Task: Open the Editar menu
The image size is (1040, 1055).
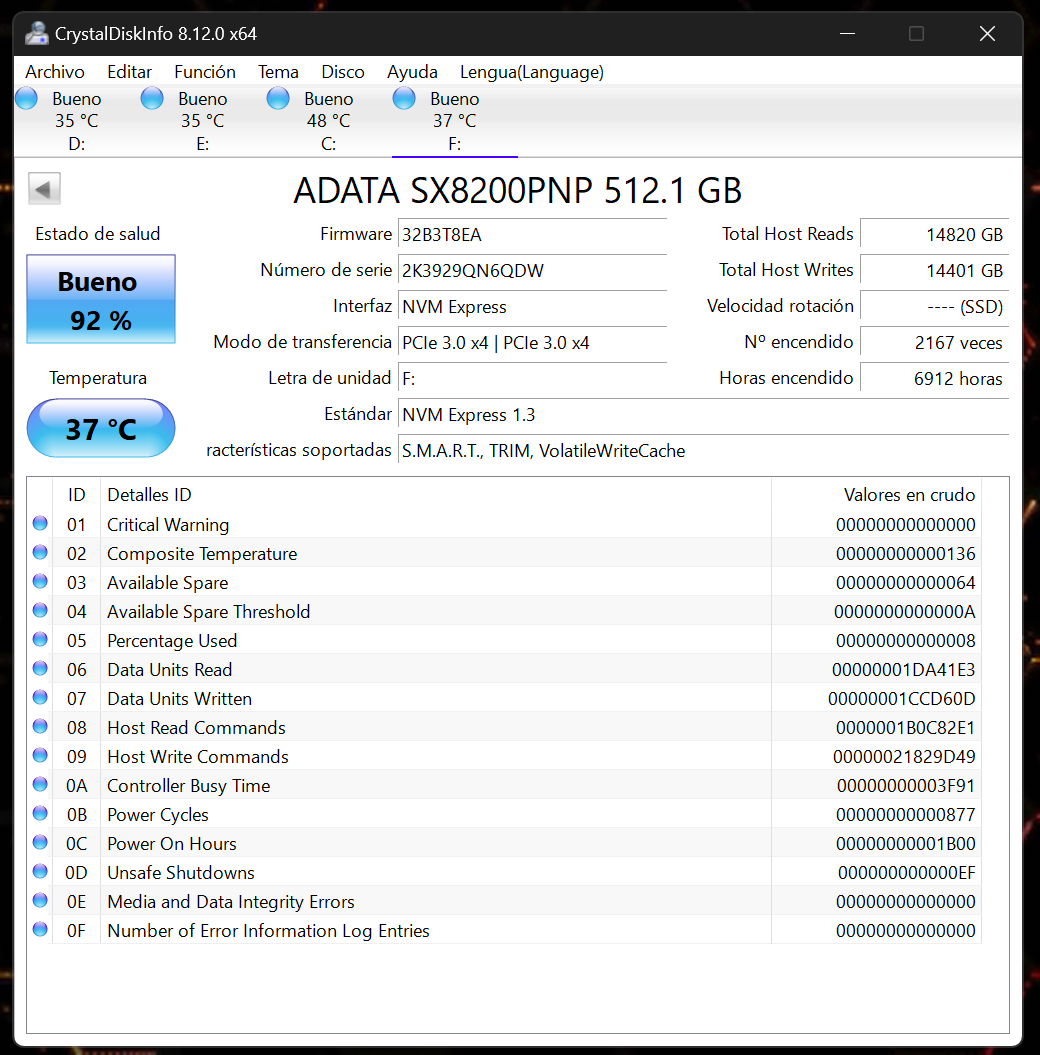Action: 129,72
